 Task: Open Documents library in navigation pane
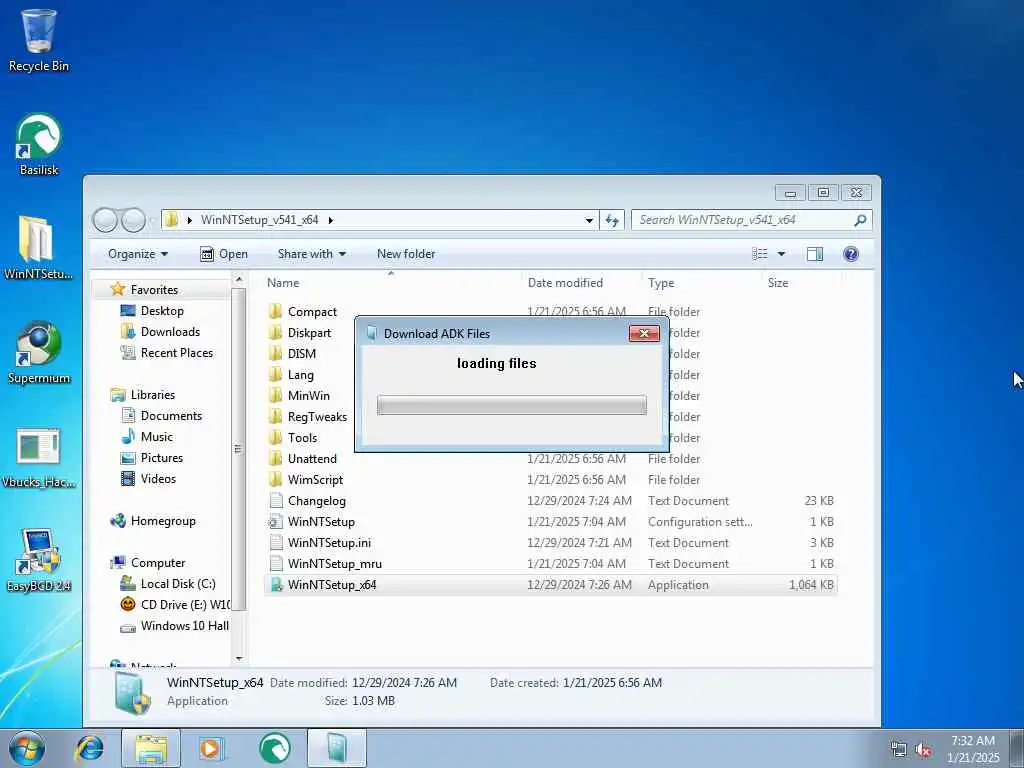171,415
